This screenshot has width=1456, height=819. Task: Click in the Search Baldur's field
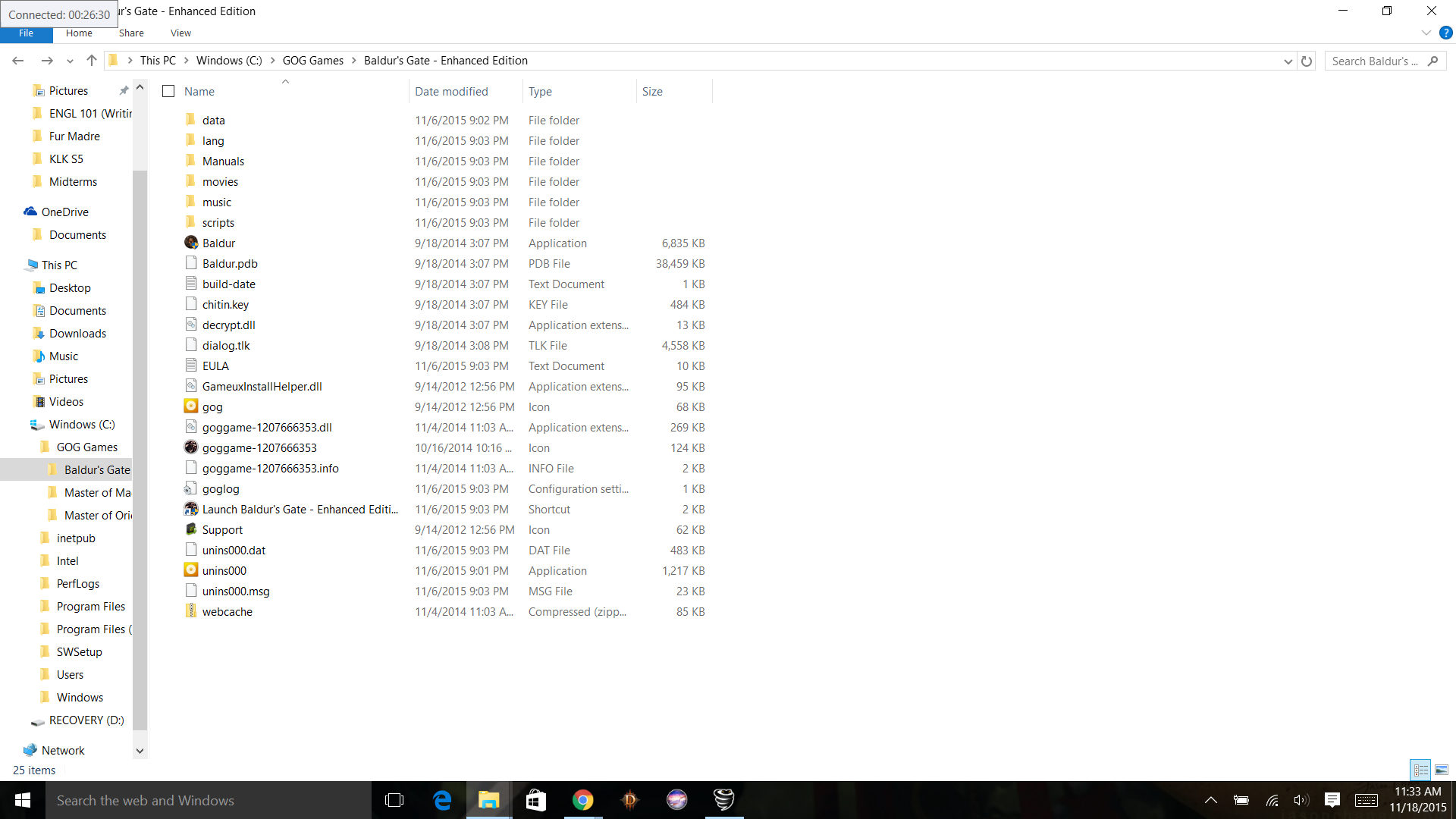(1385, 61)
